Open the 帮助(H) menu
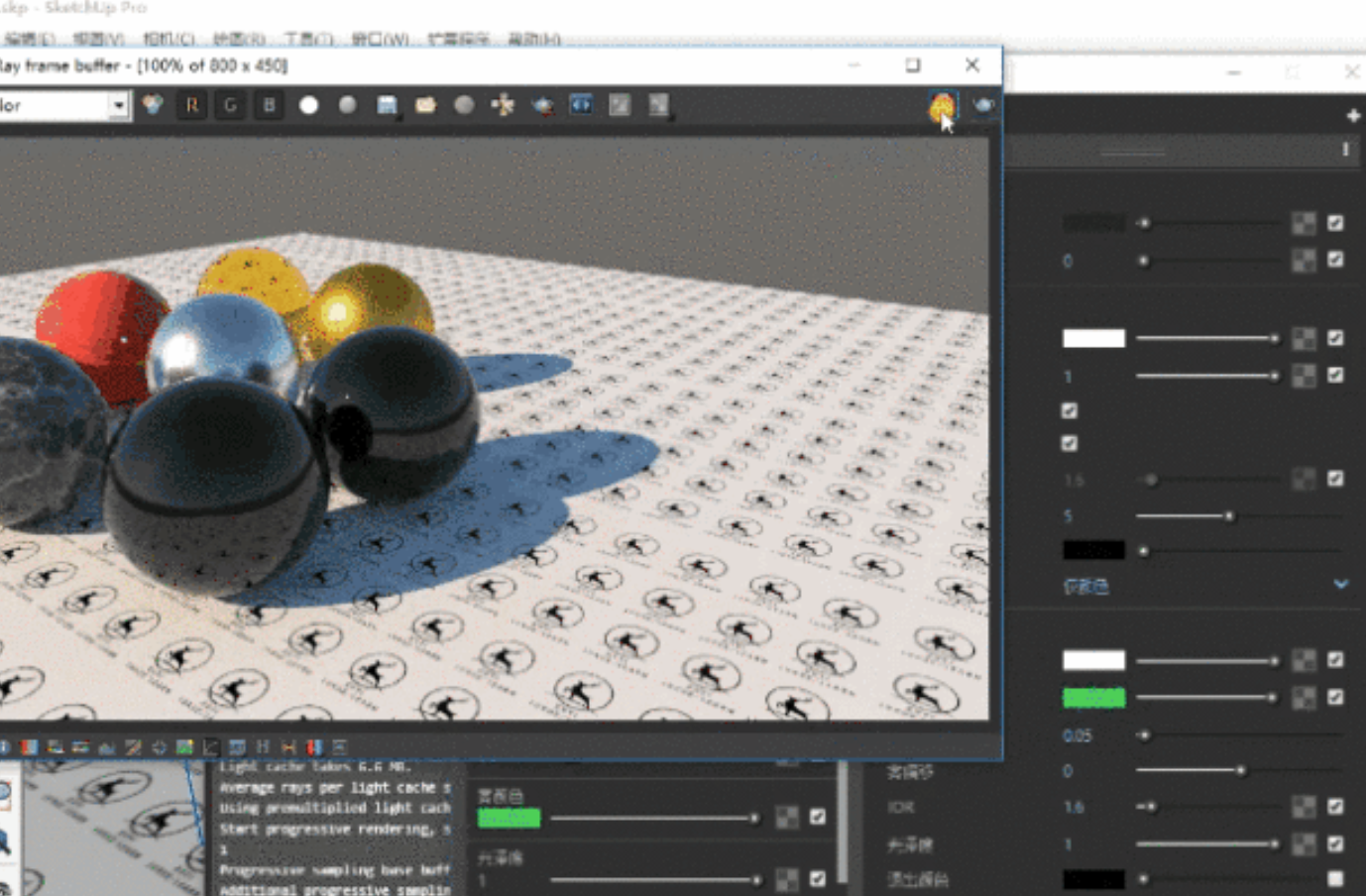The width and height of the screenshot is (1366, 896). point(534,39)
